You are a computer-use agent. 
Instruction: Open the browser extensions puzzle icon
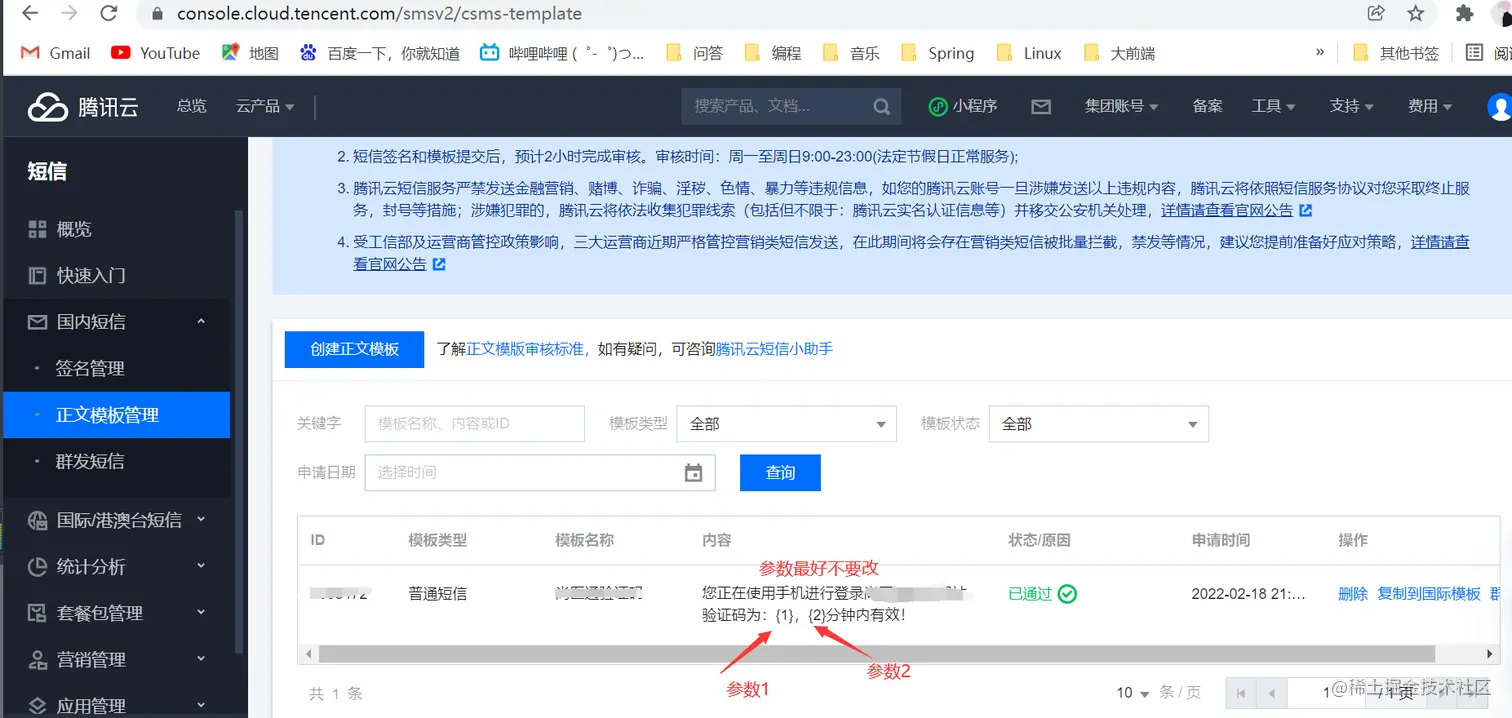pos(1464,14)
